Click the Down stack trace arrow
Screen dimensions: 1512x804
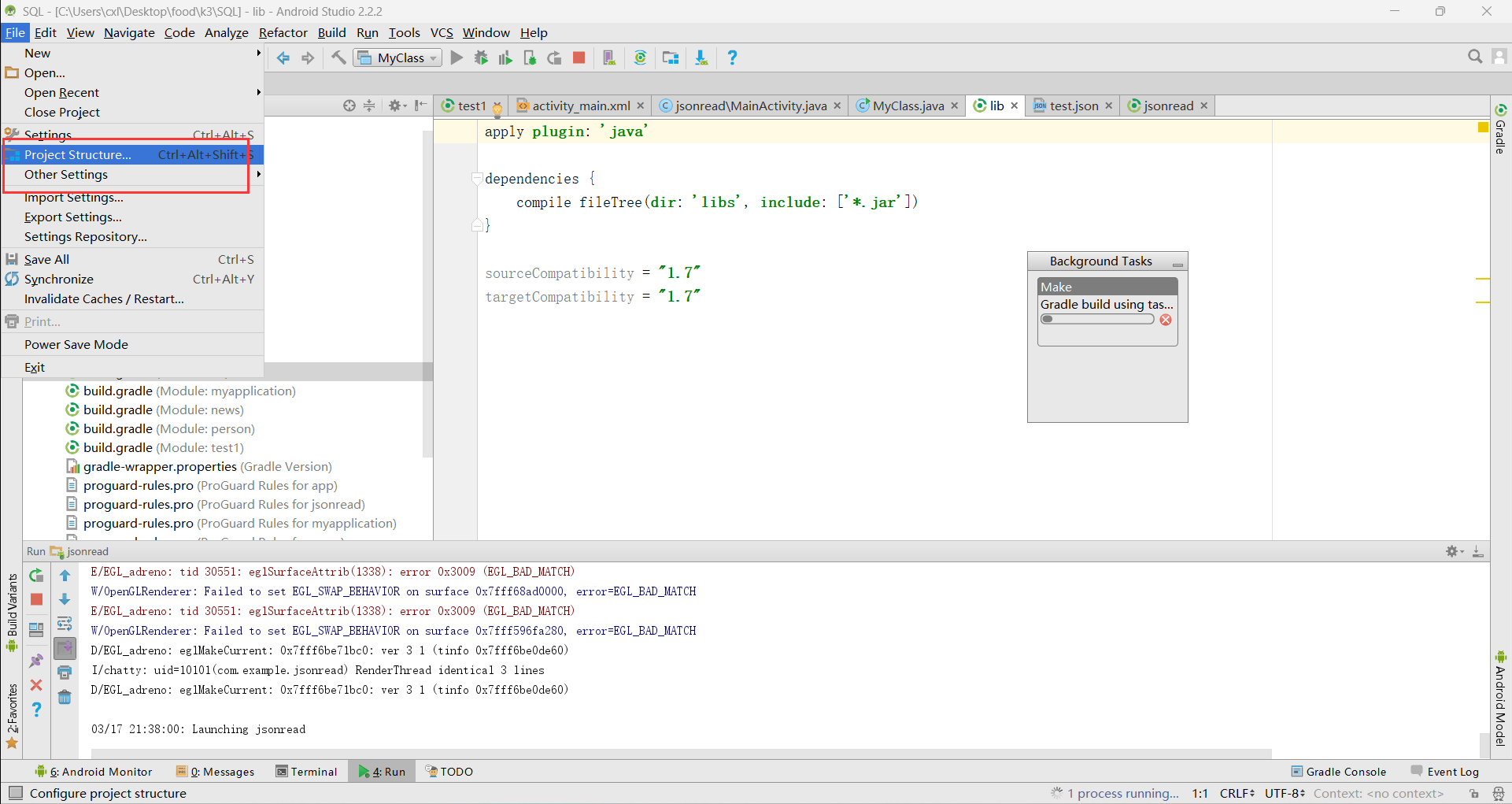pos(65,599)
